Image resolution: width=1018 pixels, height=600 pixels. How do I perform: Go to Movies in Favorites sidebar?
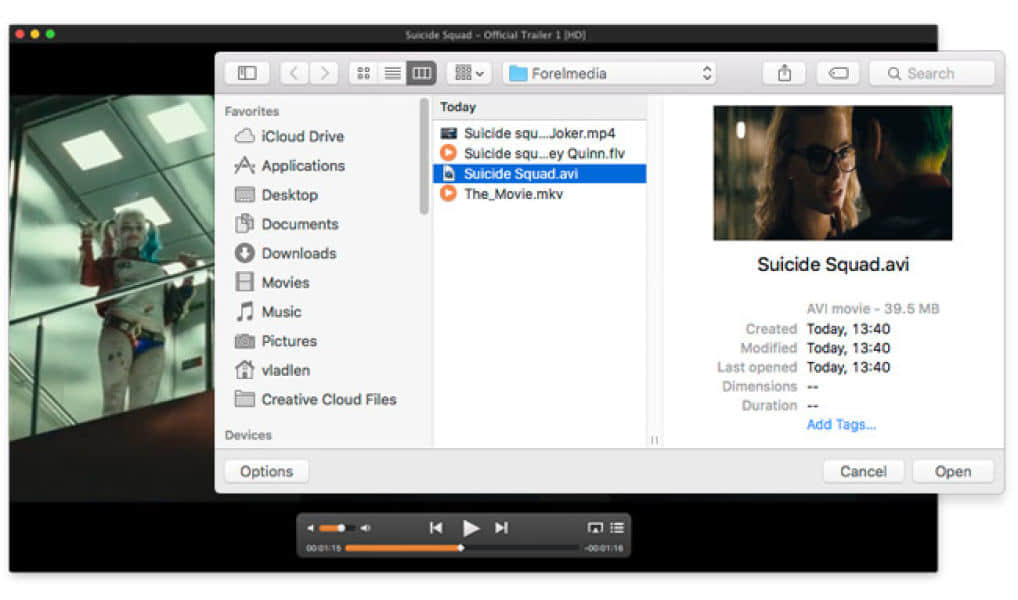(x=285, y=282)
